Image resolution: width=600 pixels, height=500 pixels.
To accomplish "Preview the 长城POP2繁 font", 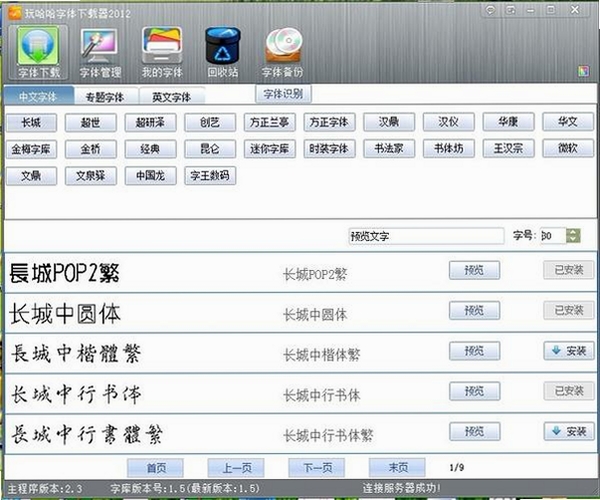I will [x=474, y=270].
